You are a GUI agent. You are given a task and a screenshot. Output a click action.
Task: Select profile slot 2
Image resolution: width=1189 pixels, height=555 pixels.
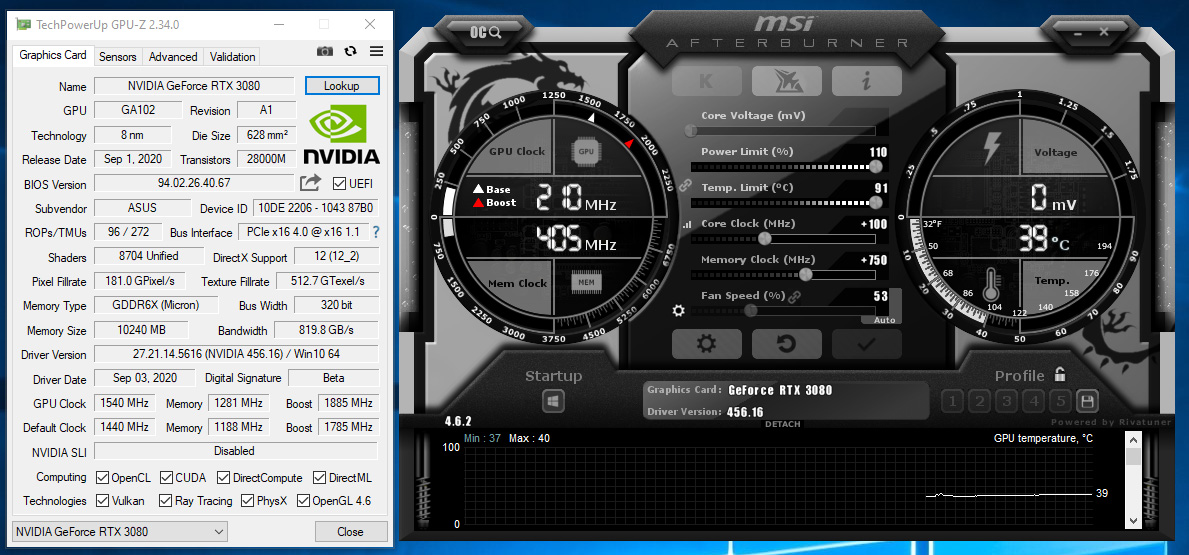(x=980, y=401)
